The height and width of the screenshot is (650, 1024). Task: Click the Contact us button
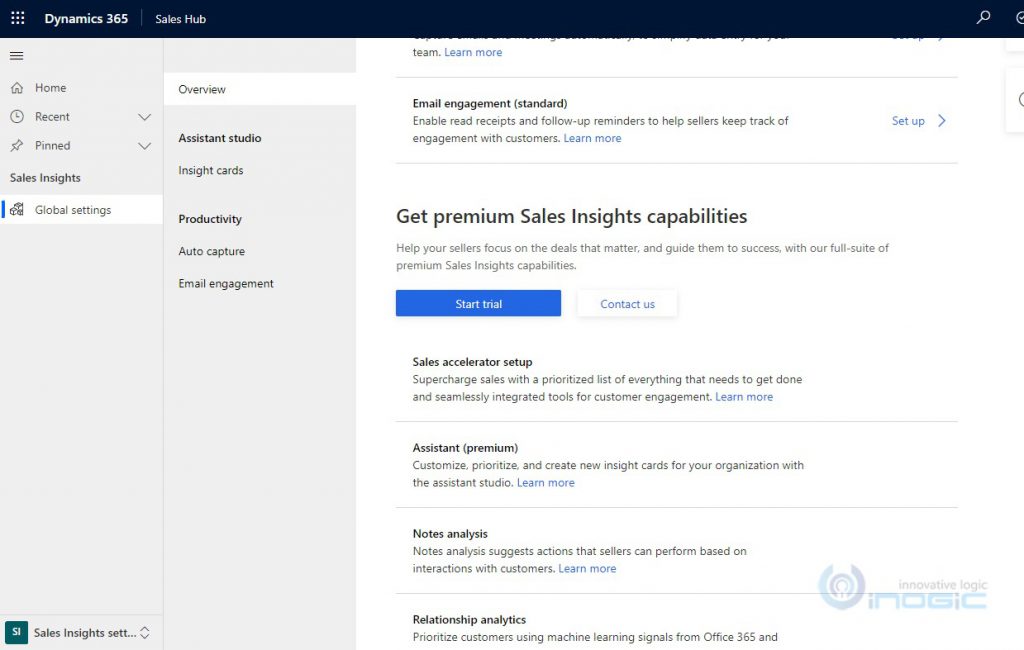point(627,303)
